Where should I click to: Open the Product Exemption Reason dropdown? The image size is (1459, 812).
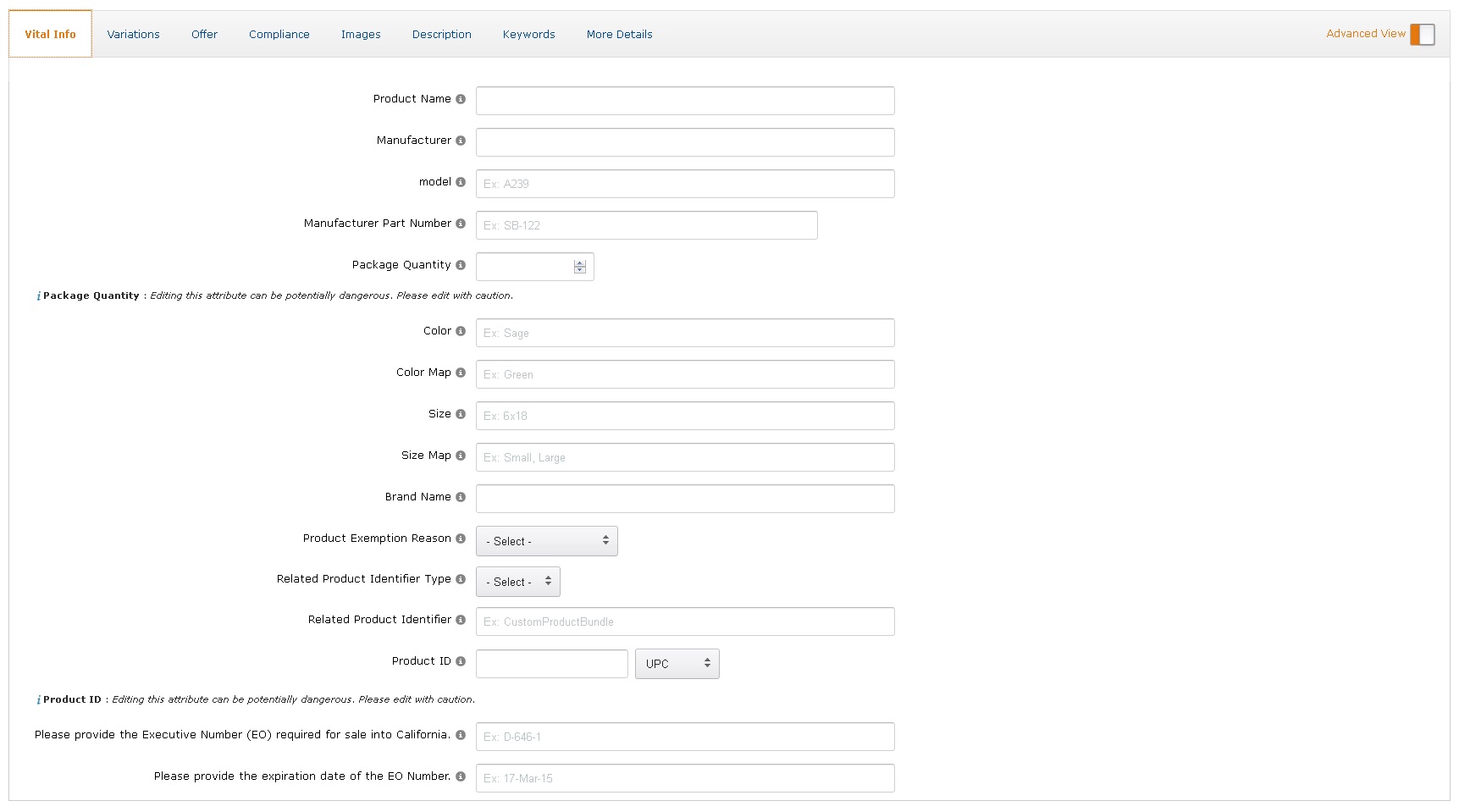pos(547,541)
